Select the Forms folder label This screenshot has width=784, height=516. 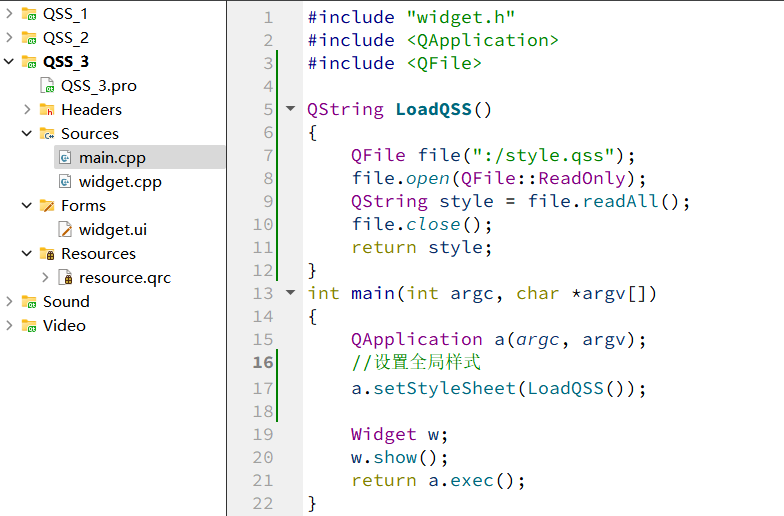[84, 206]
